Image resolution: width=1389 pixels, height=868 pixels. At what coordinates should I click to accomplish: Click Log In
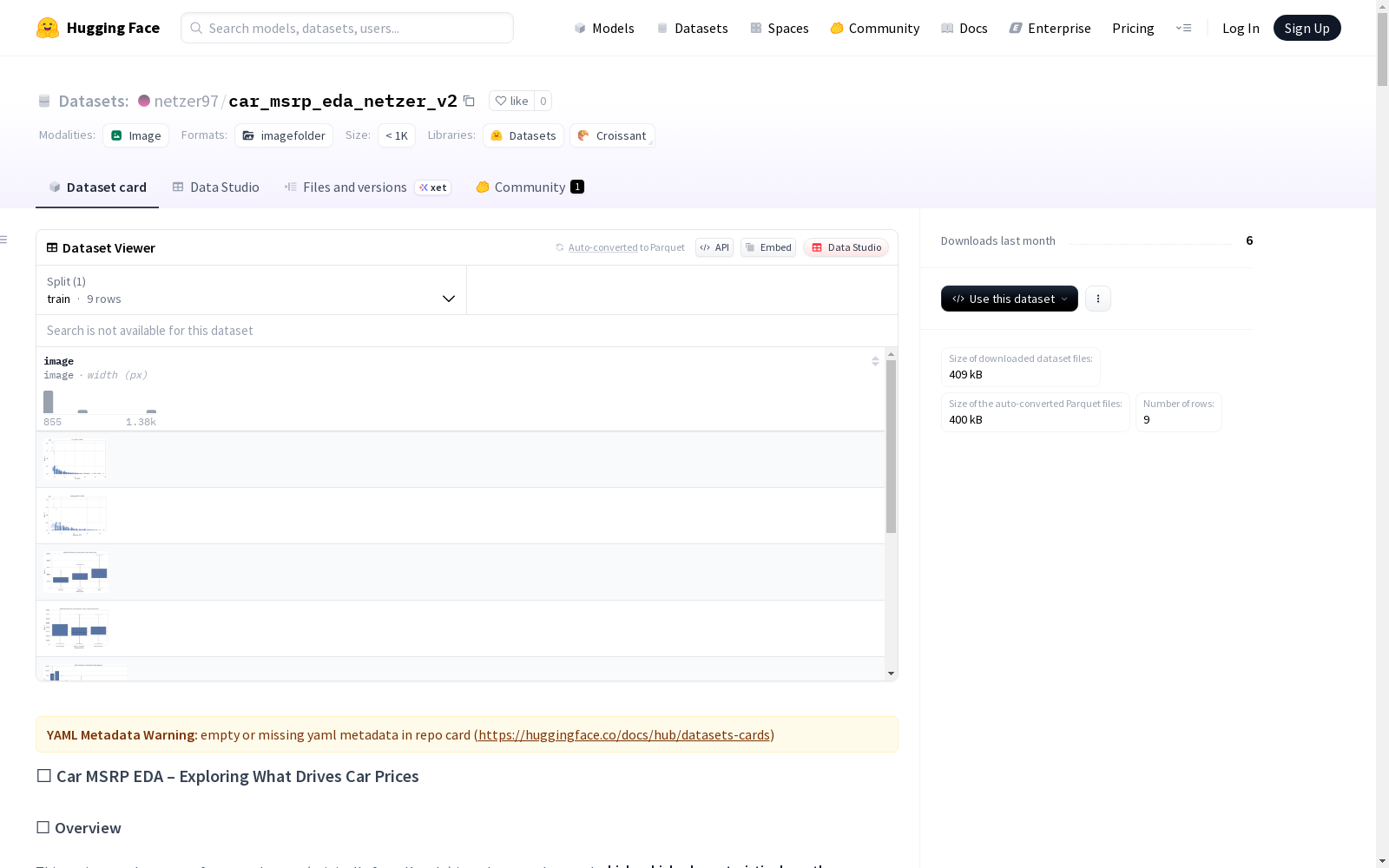(1241, 28)
